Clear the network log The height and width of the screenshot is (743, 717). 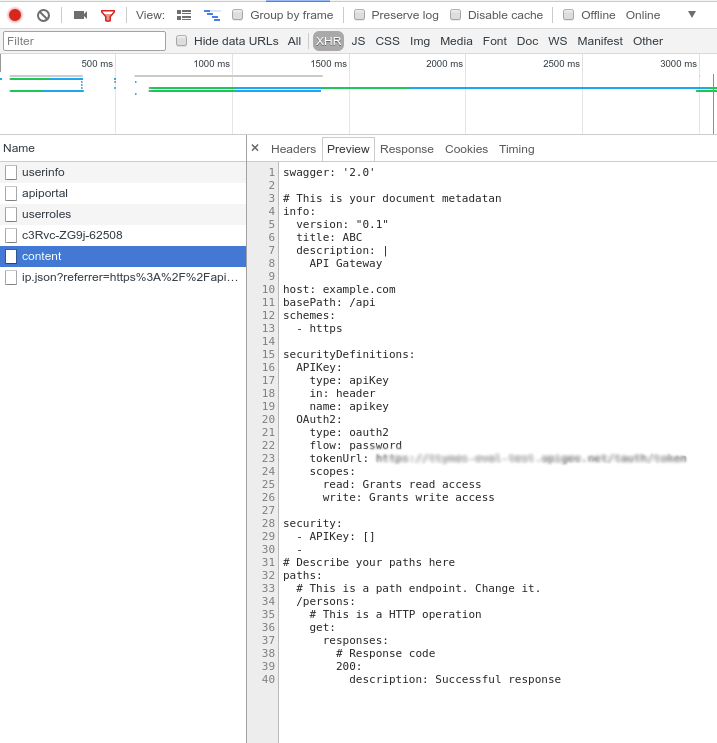(43, 15)
